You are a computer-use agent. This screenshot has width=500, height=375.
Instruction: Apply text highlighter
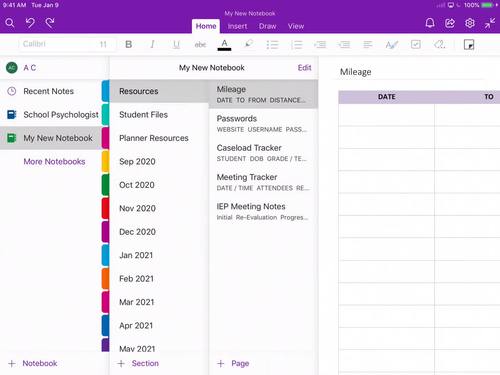pos(249,44)
